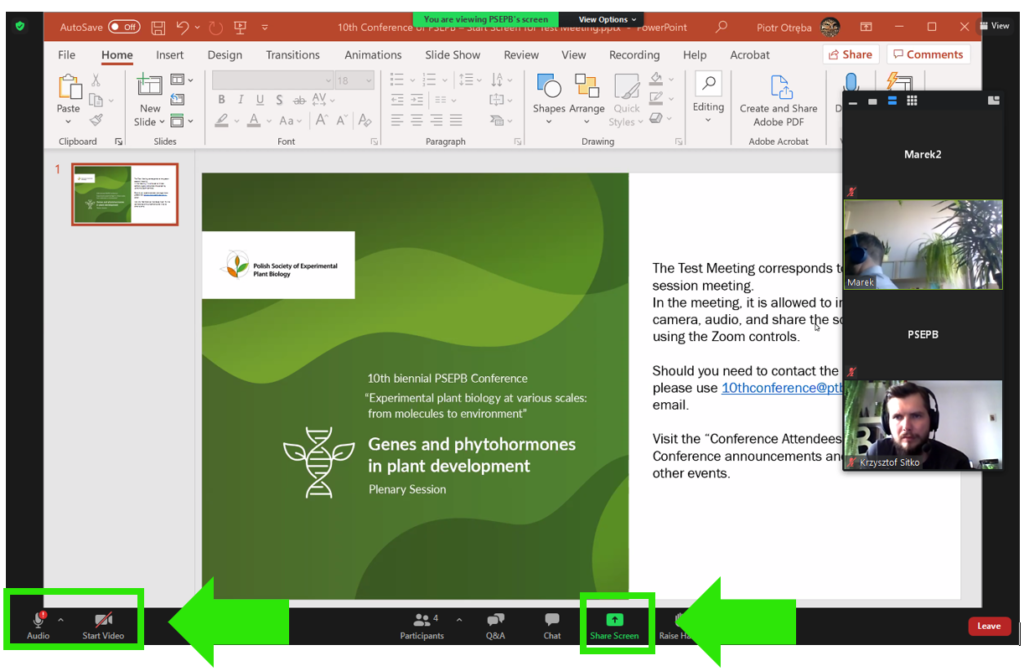Click the Zoom View button at top right
This screenshot has height=671, width=1024.
click(995, 25)
